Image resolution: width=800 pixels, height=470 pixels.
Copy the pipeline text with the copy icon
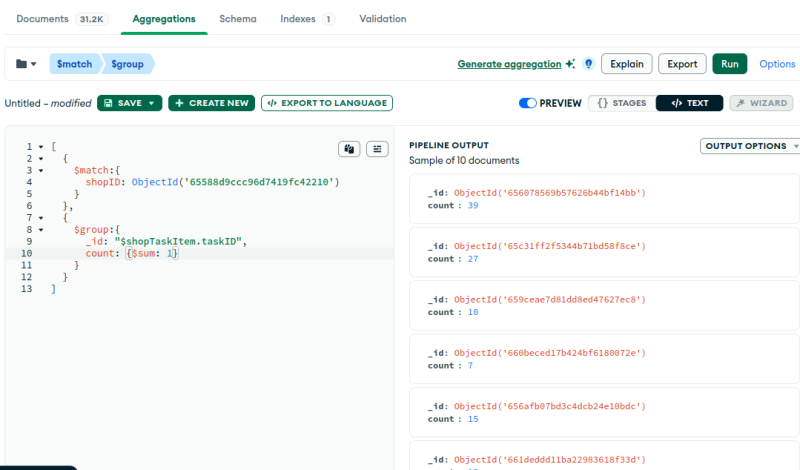tap(349, 149)
